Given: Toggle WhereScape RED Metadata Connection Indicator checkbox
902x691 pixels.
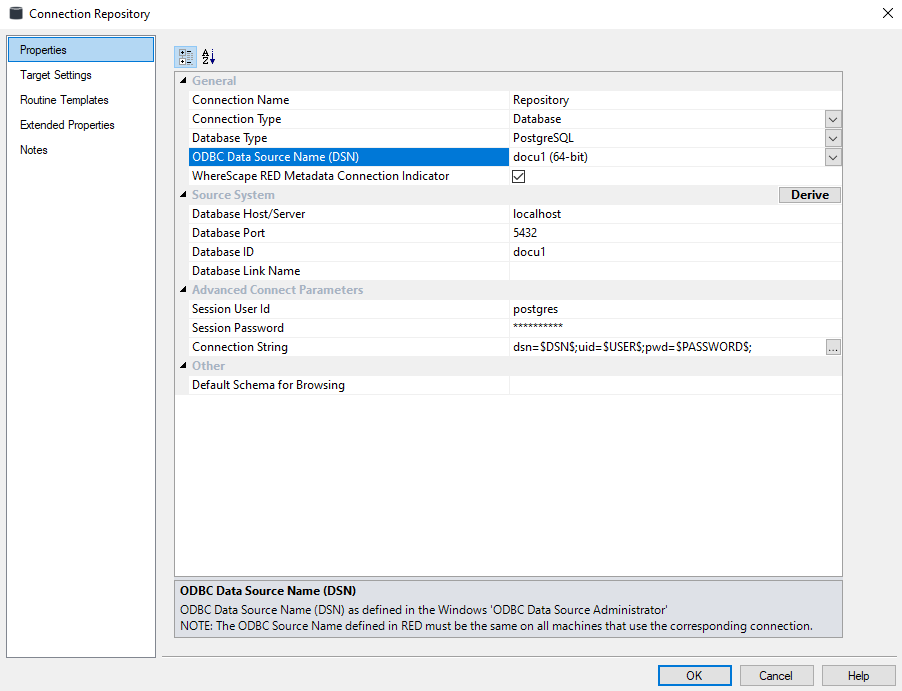Looking at the screenshot, I should 519,176.
